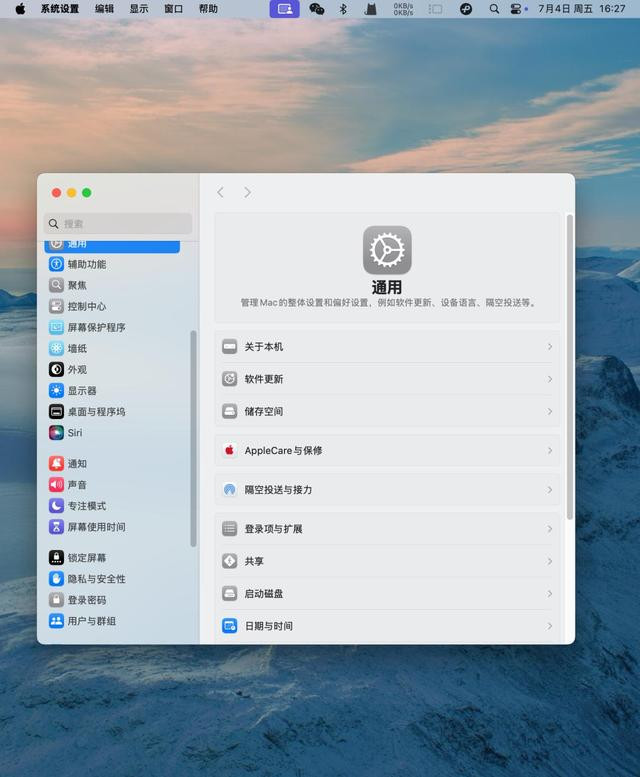Click the 软件更新 label
The height and width of the screenshot is (777, 640).
click(264, 379)
